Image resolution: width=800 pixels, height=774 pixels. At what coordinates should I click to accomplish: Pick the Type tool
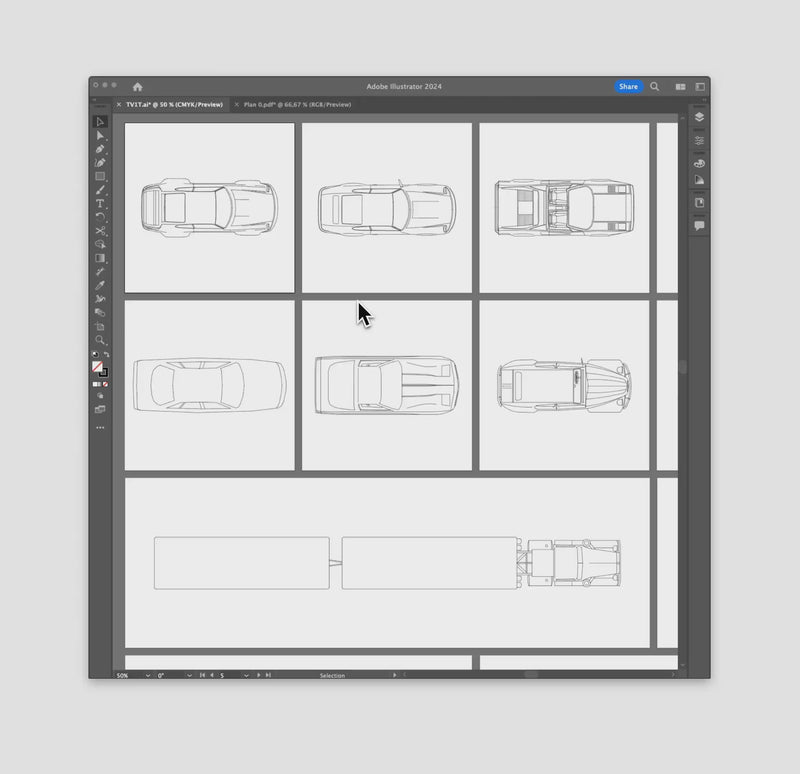[100, 204]
